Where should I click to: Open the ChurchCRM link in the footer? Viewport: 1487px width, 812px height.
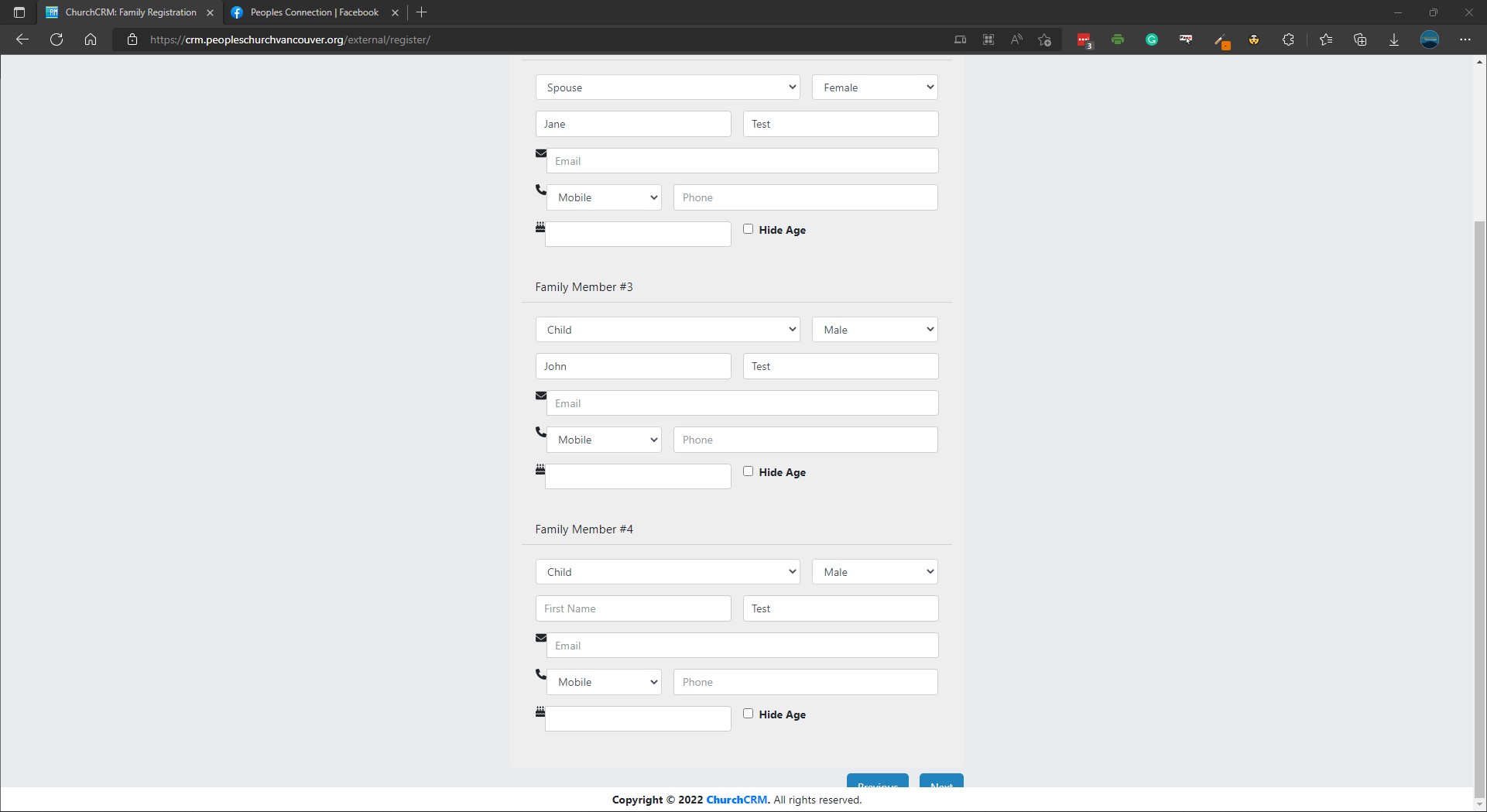[x=735, y=800]
